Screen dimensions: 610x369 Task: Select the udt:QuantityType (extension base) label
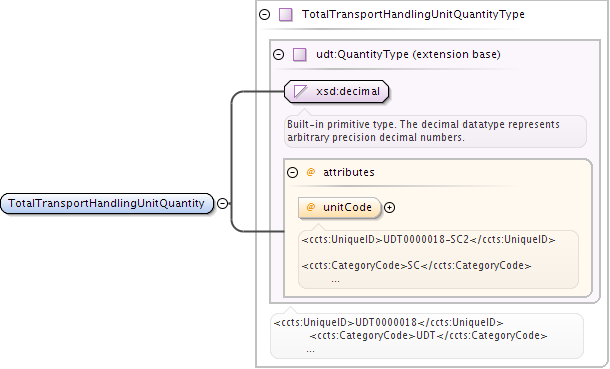(x=408, y=54)
